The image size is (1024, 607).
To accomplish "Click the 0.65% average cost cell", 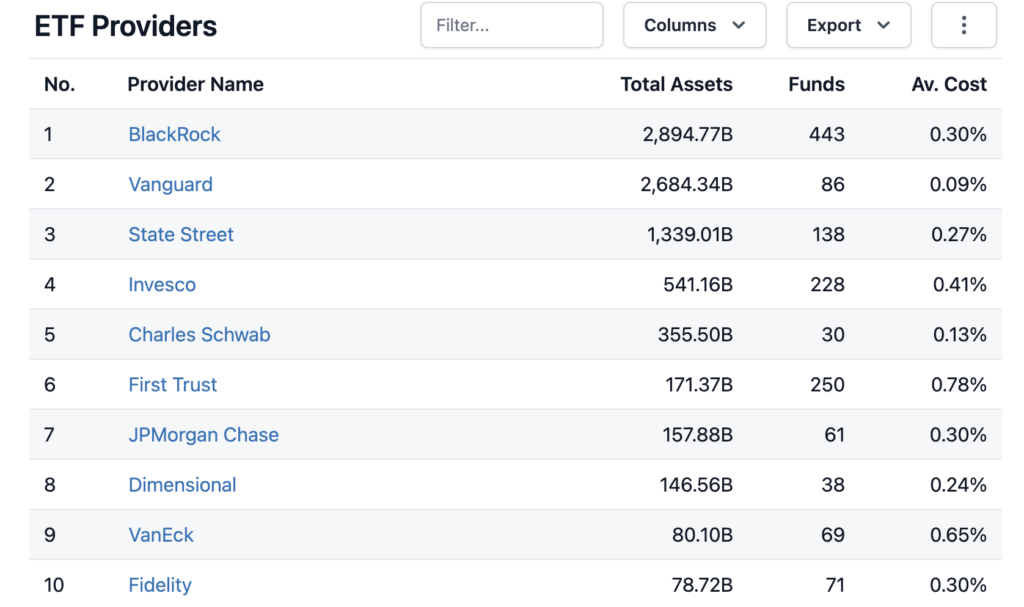I will click(958, 535).
